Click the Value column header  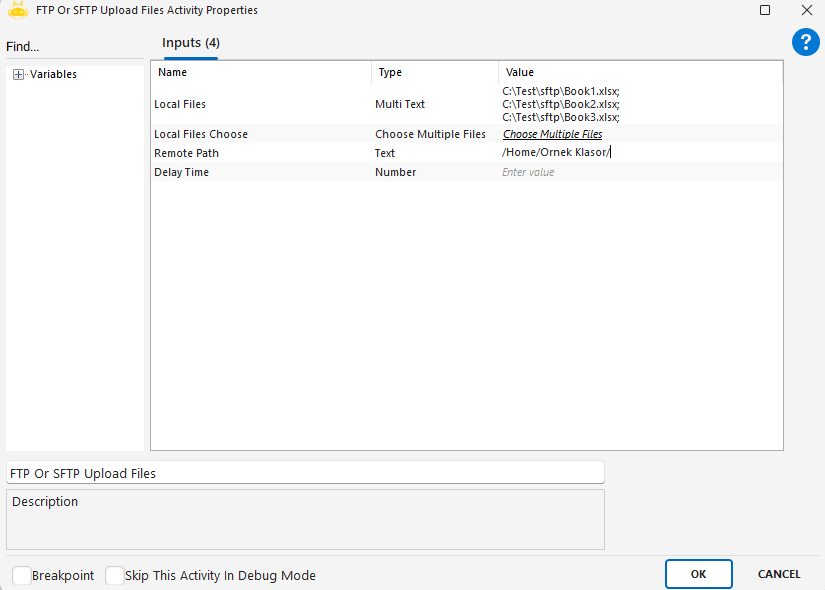click(x=520, y=72)
